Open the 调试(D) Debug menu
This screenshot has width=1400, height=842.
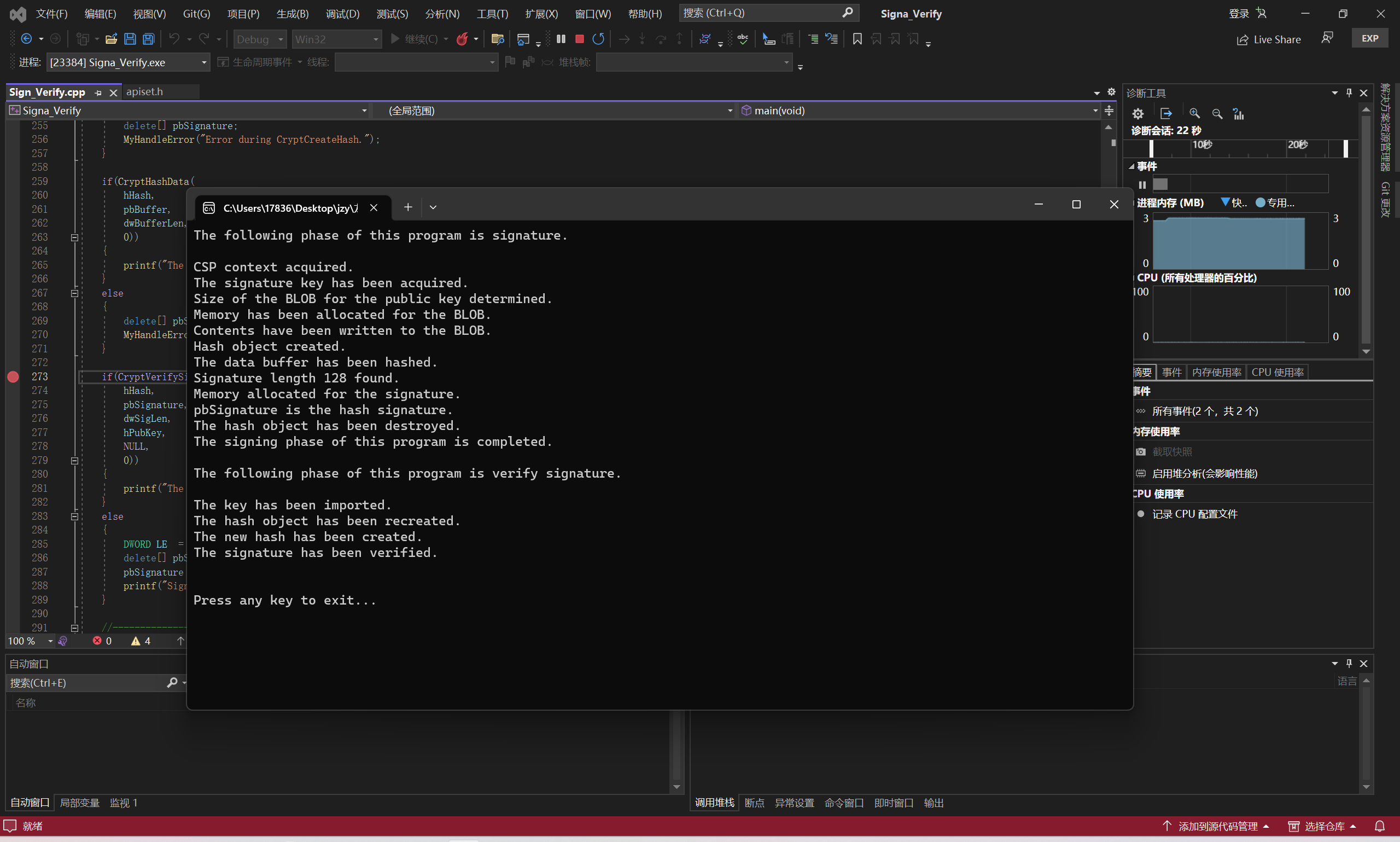click(x=342, y=14)
